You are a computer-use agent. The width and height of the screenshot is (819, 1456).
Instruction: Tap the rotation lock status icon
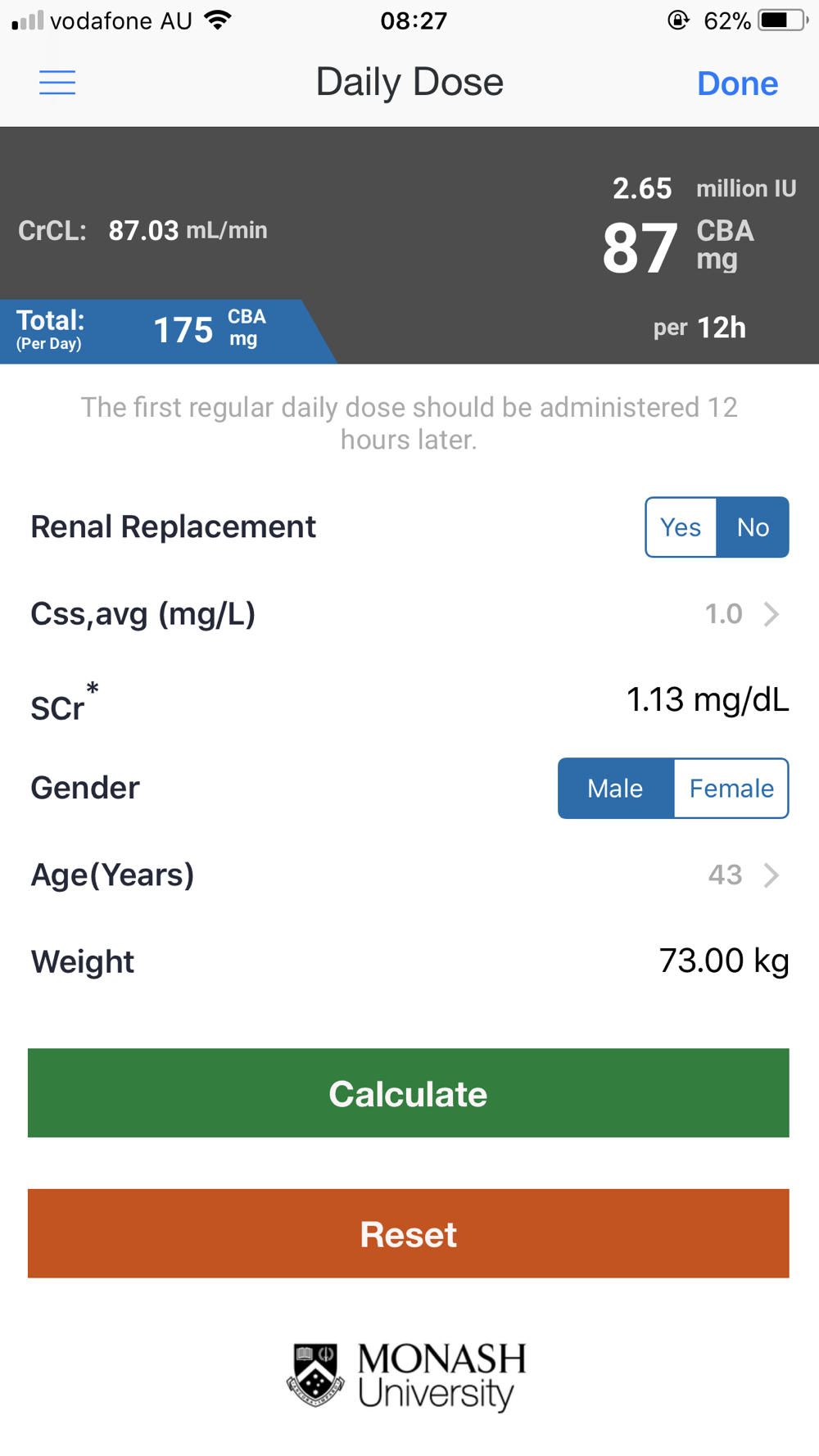click(678, 20)
